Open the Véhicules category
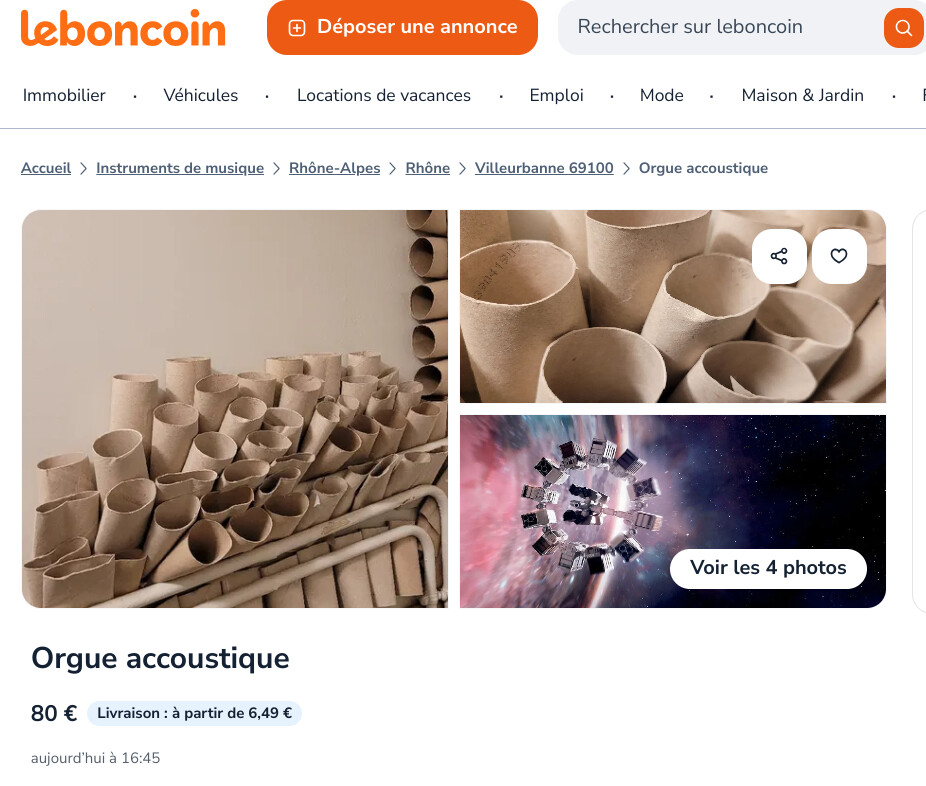The height and width of the screenshot is (786, 926). point(201,95)
